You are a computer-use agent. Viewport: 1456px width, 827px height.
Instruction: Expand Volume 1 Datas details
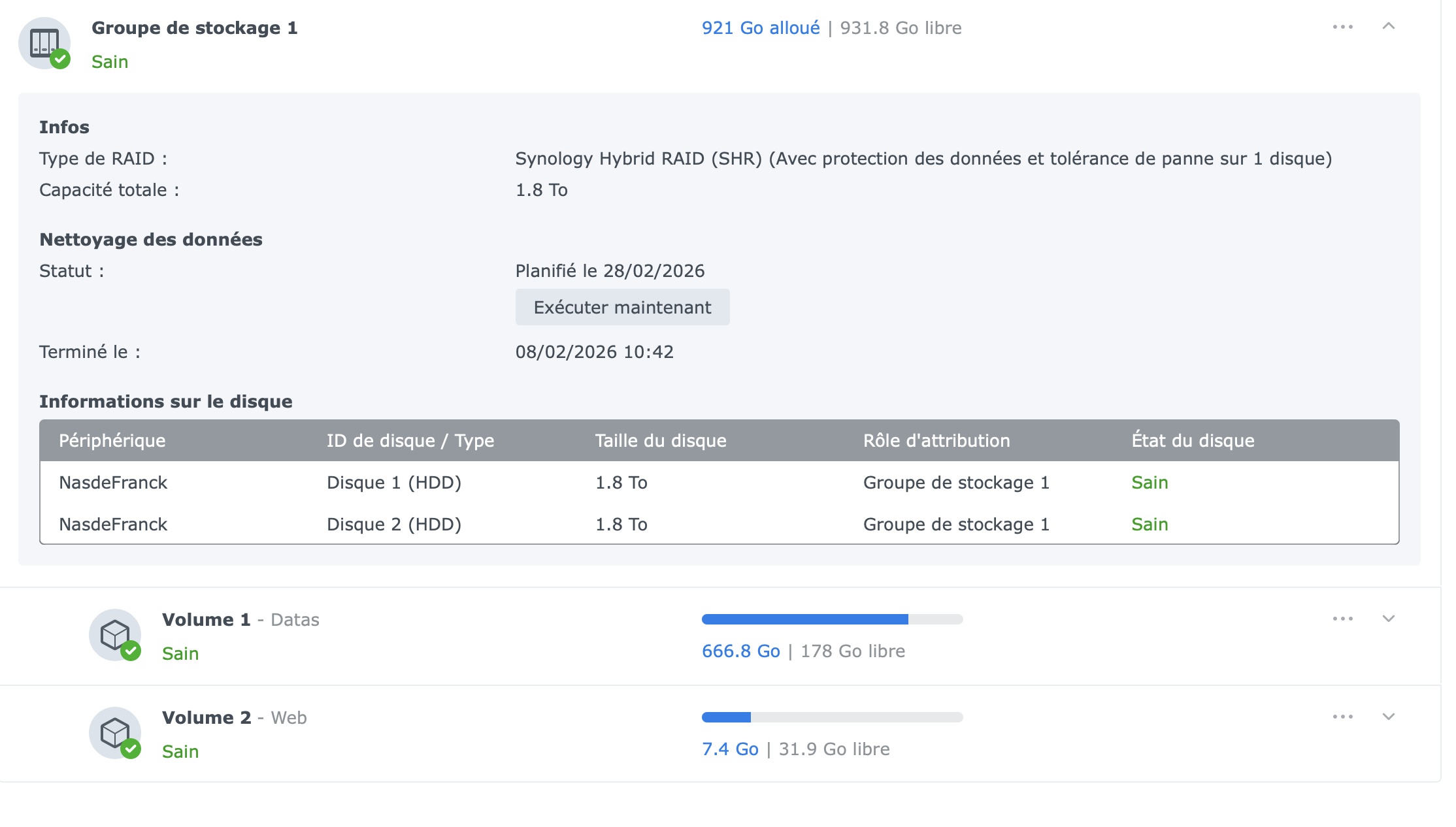1389,619
